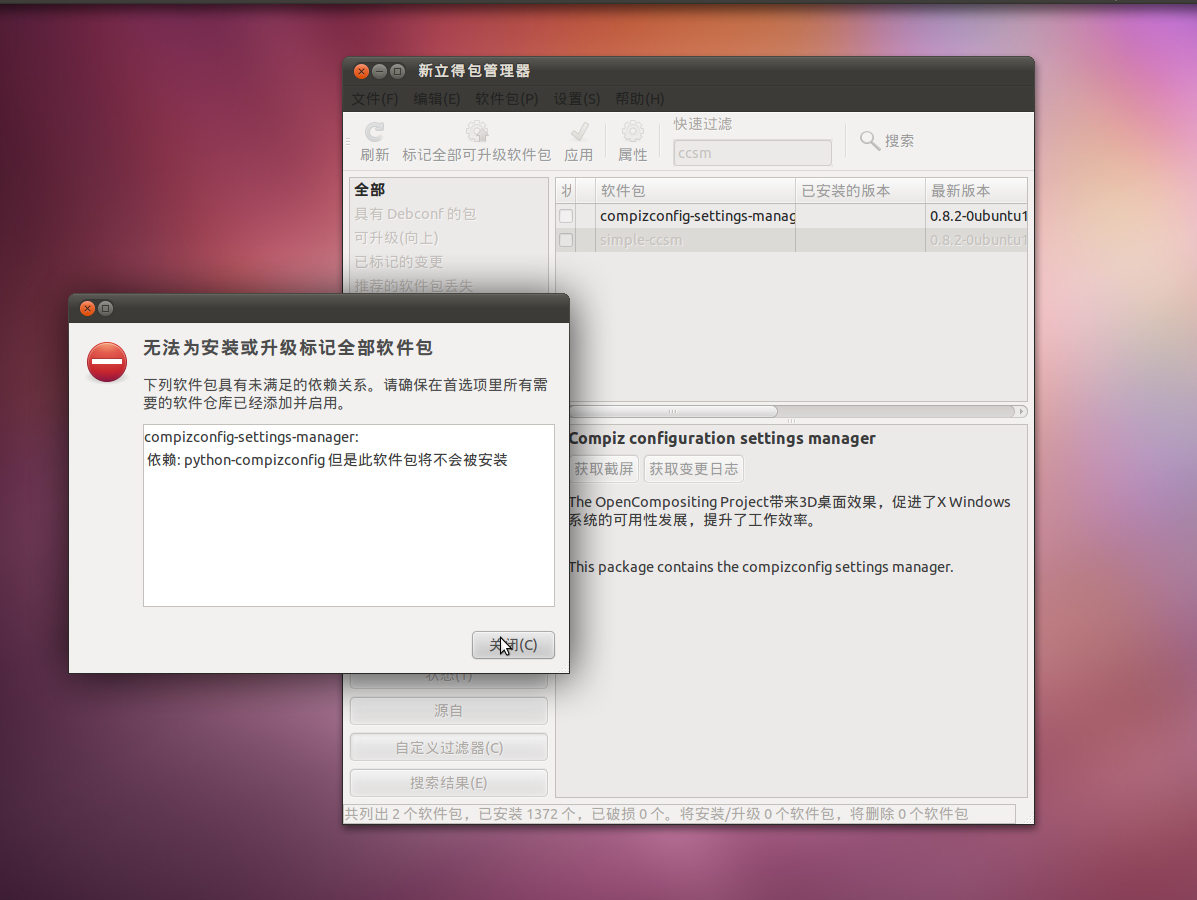Tick the checkbox for simple-ccsm package

click(566, 240)
